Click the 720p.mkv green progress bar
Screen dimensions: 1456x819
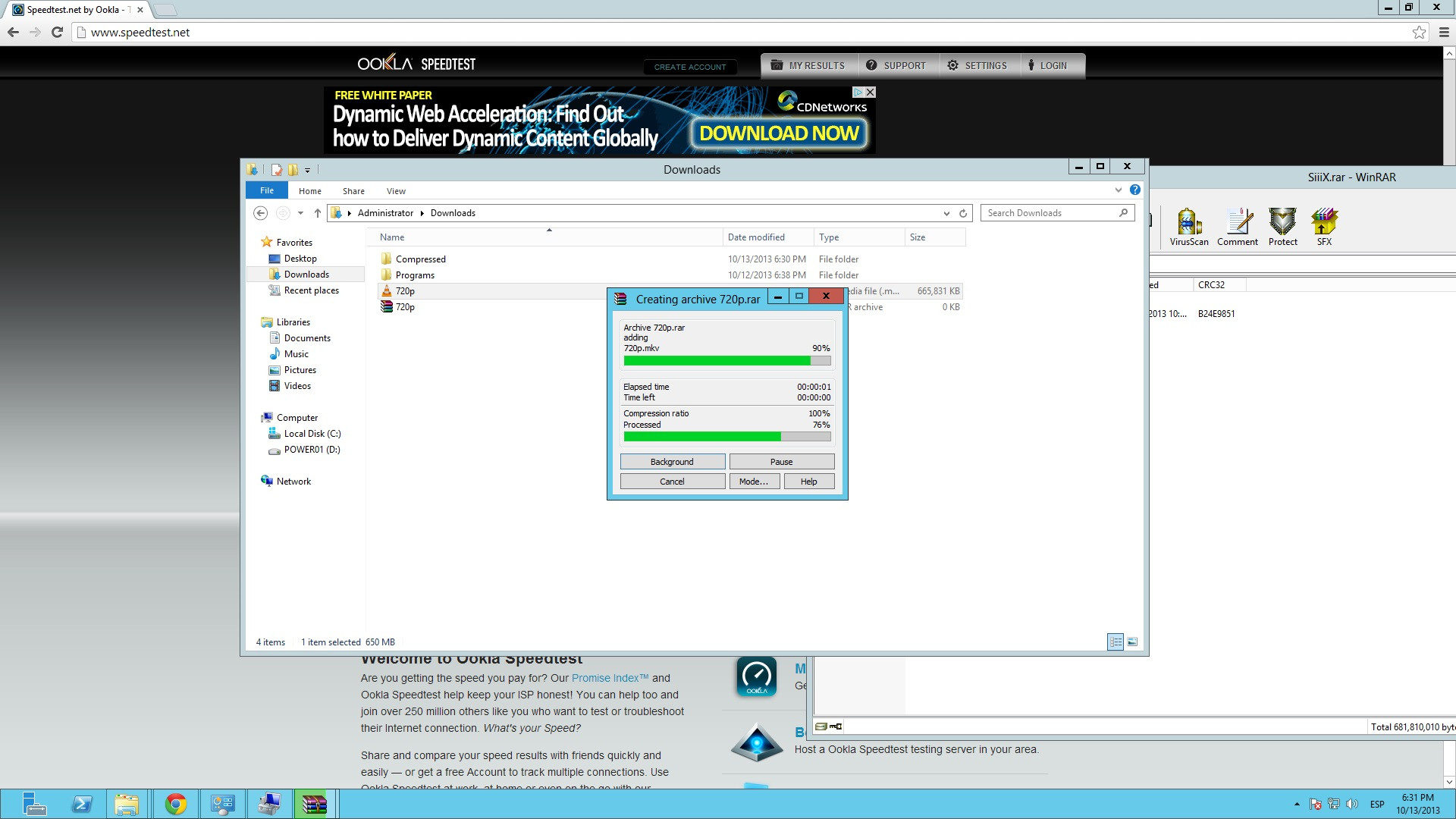(x=726, y=361)
